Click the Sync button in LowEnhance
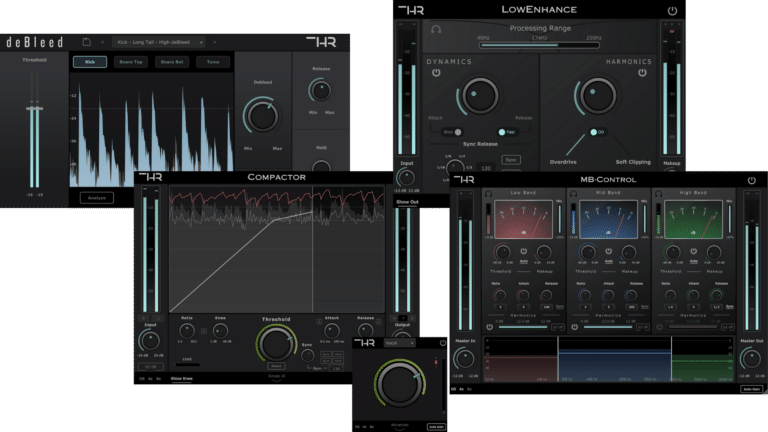 pos(510,159)
